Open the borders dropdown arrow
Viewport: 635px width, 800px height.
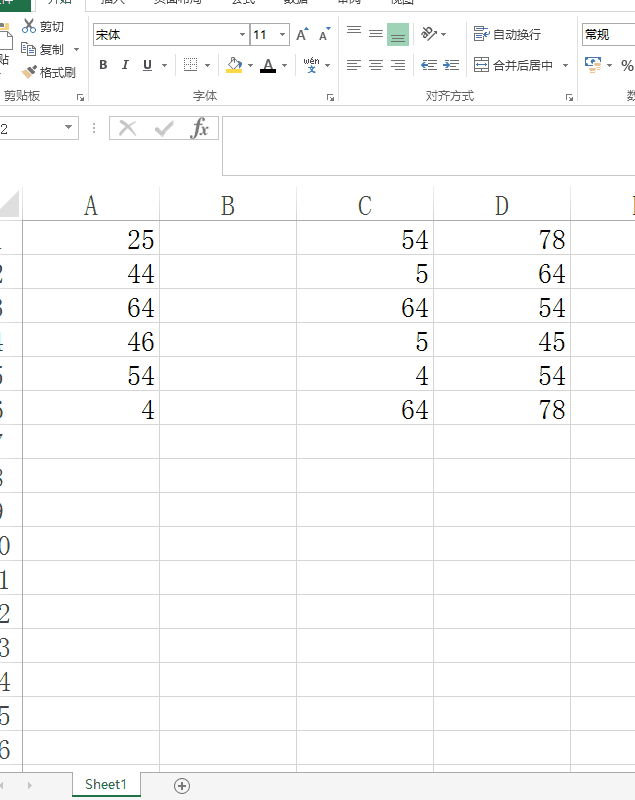pos(208,65)
